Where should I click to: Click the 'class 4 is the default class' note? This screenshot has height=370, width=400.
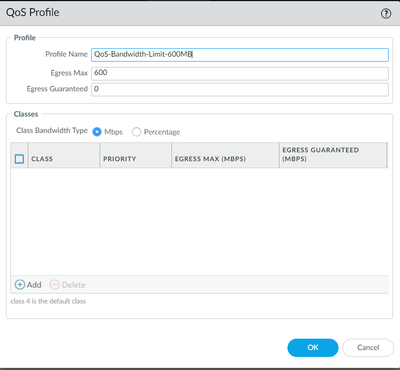[48, 301]
